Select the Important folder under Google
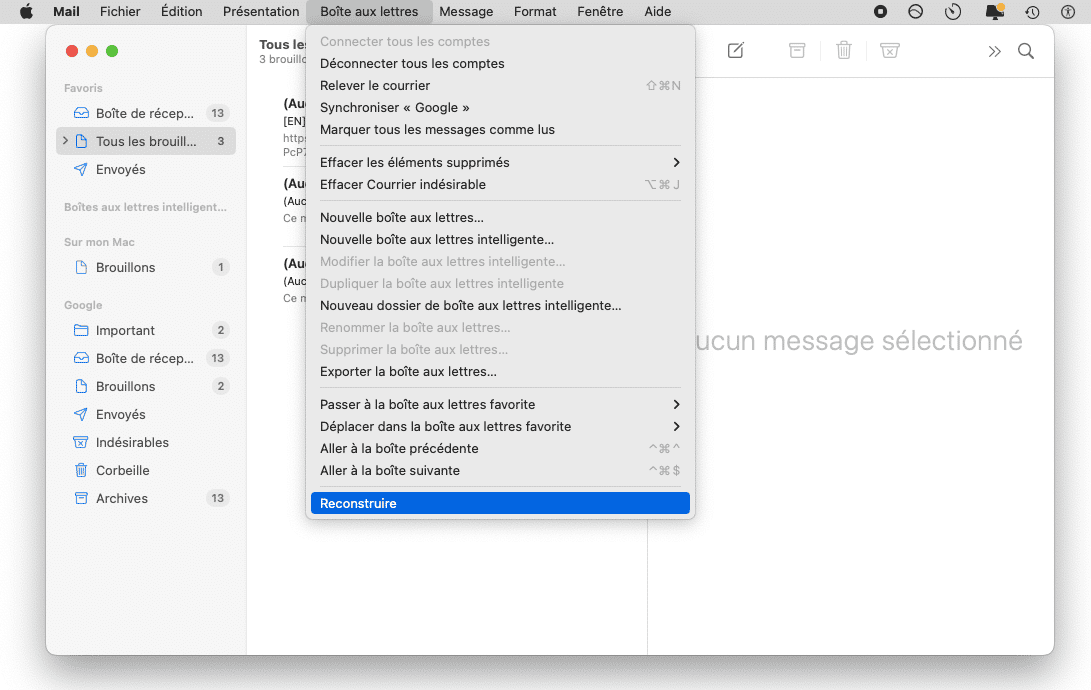 pos(125,330)
